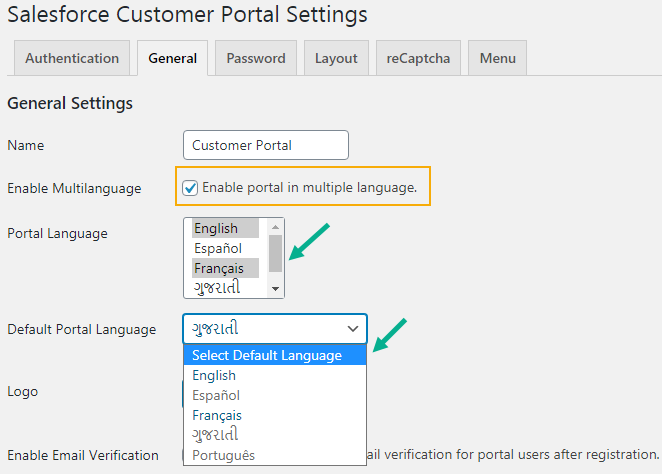Select ગુજરાતી in Portal Language list
Screen dimensions: 662x475
click(x=225, y=288)
